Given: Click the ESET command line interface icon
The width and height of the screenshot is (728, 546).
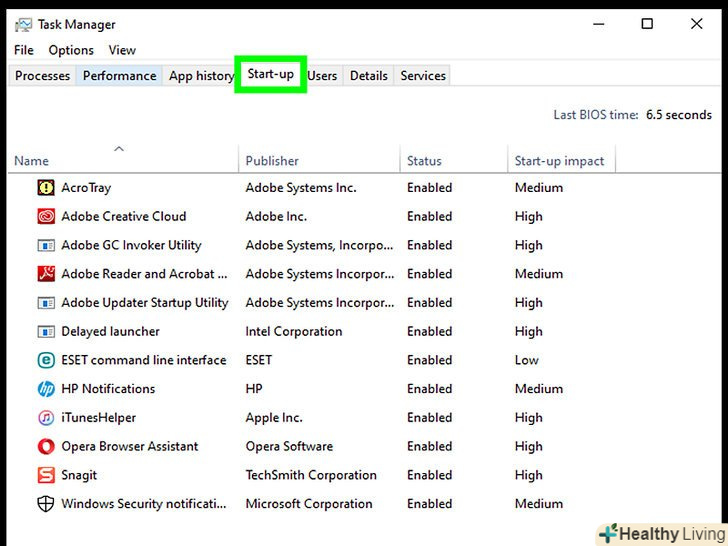Looking at the screenshot, I should [46, 360].
